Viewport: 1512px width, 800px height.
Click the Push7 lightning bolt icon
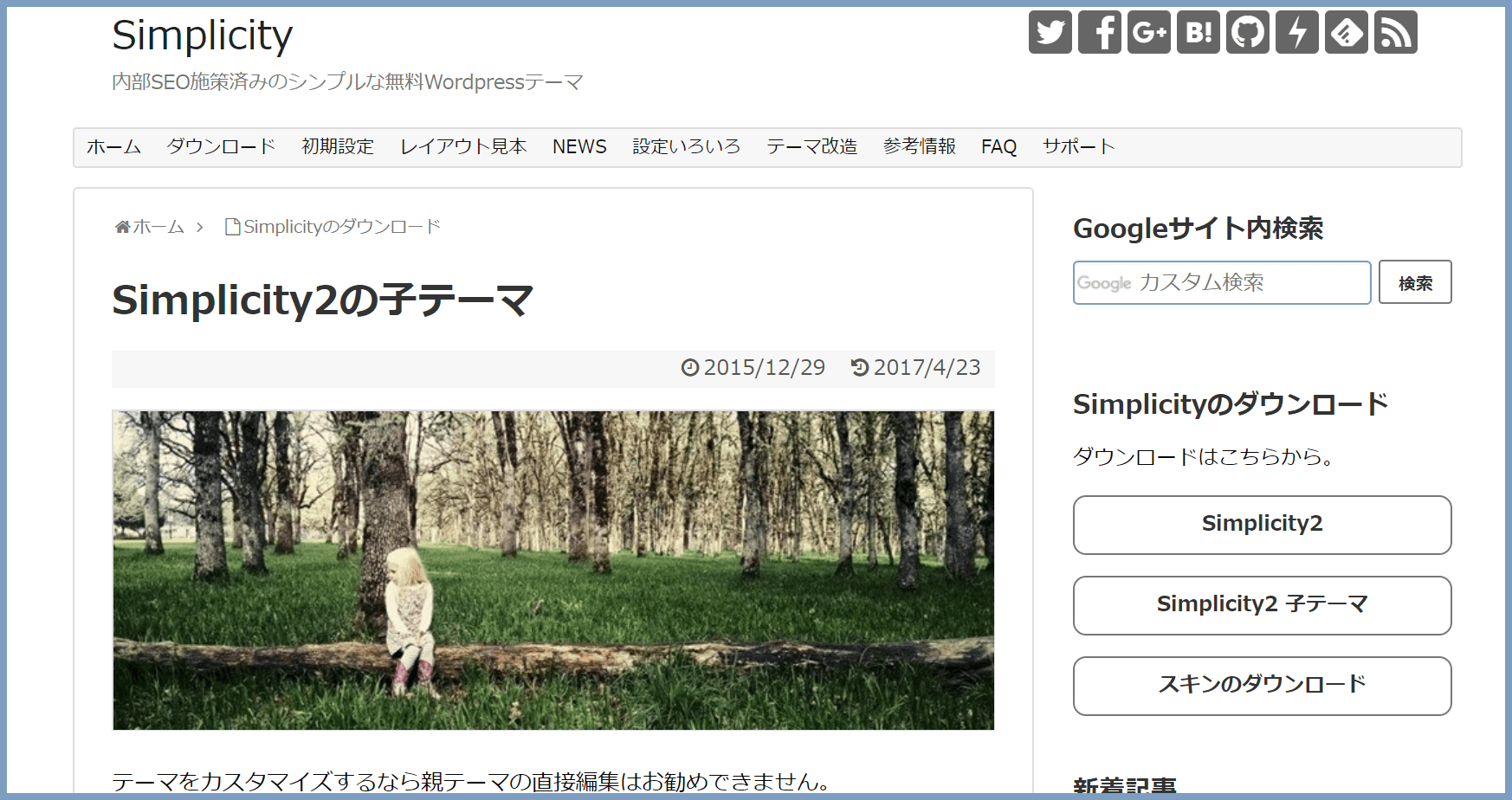click(x=1296, y=33)
